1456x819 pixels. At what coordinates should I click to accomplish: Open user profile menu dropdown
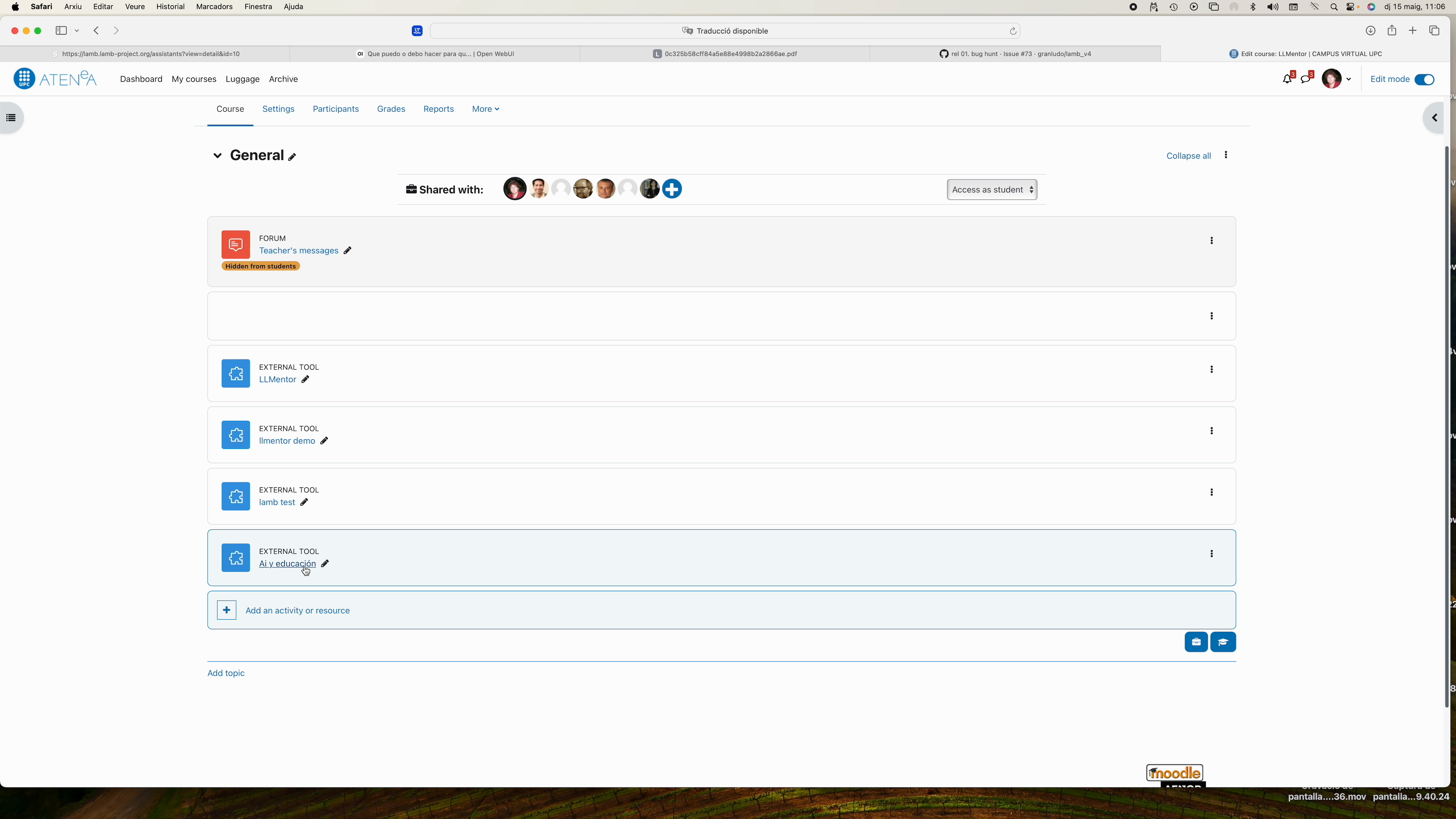pyautogui.click(x=1337, y=79)
